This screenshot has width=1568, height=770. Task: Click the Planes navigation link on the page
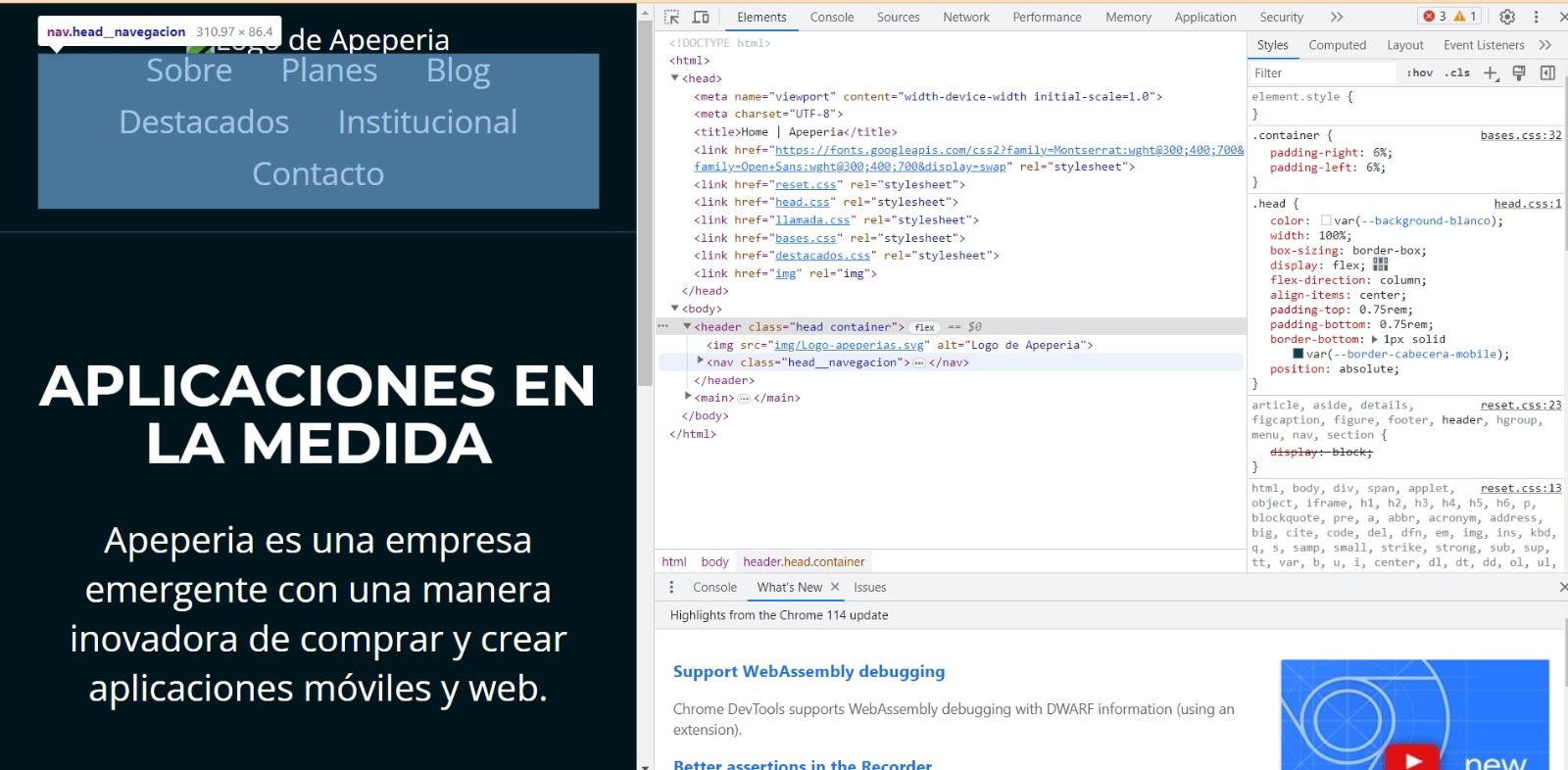point(329,71)
